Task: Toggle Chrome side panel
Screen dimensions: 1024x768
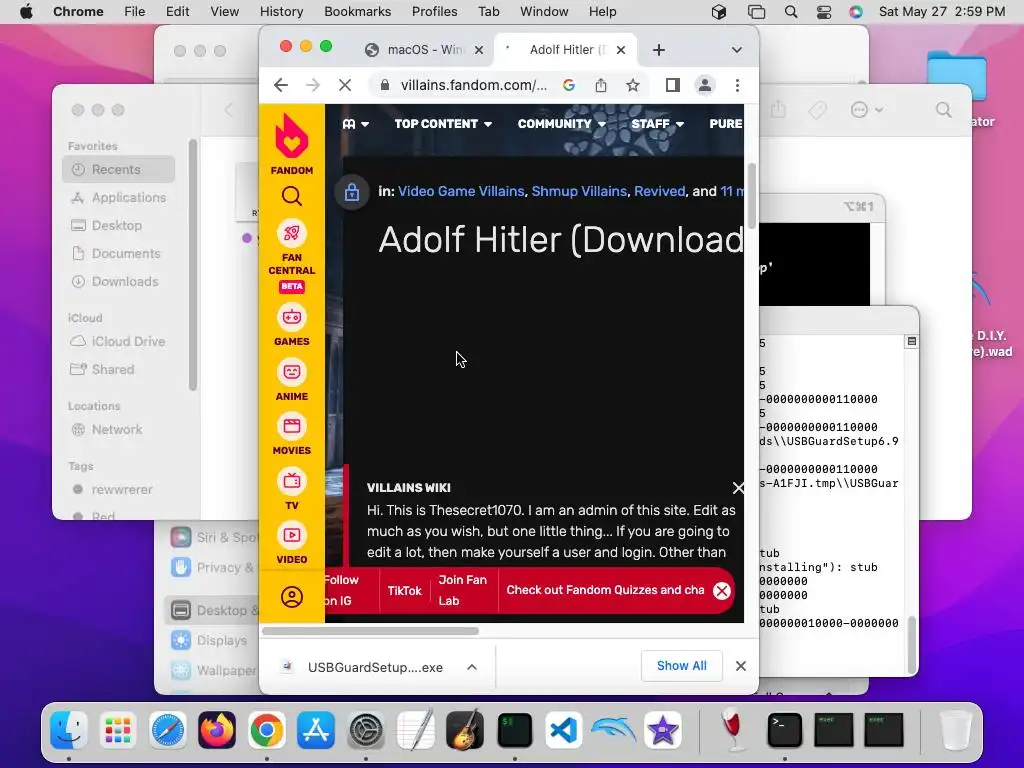Action: click(673, 85)
